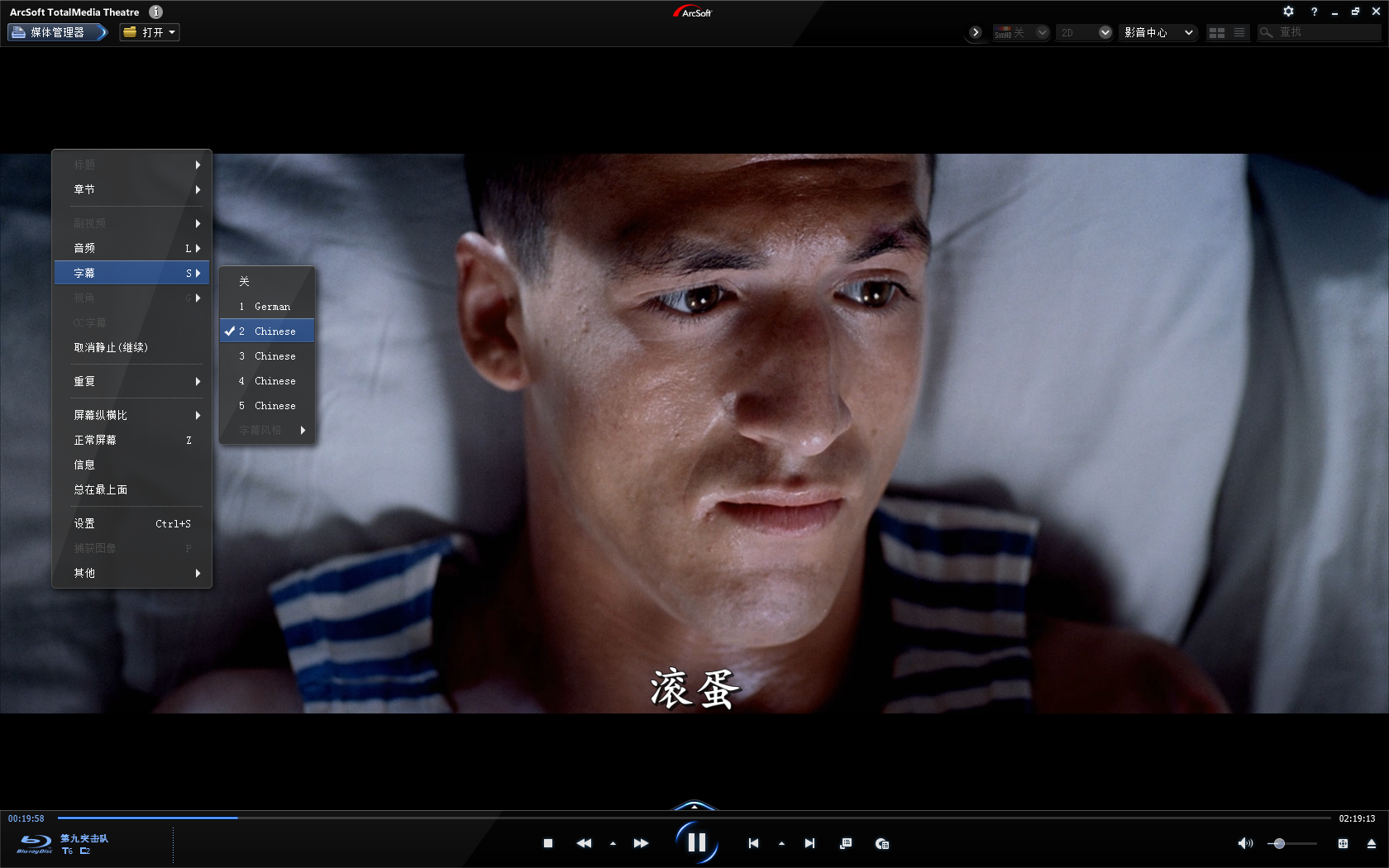Expand the toolbar round arrow button
The width and height of the screenshot is (1389, 868).
coord(976,32)
